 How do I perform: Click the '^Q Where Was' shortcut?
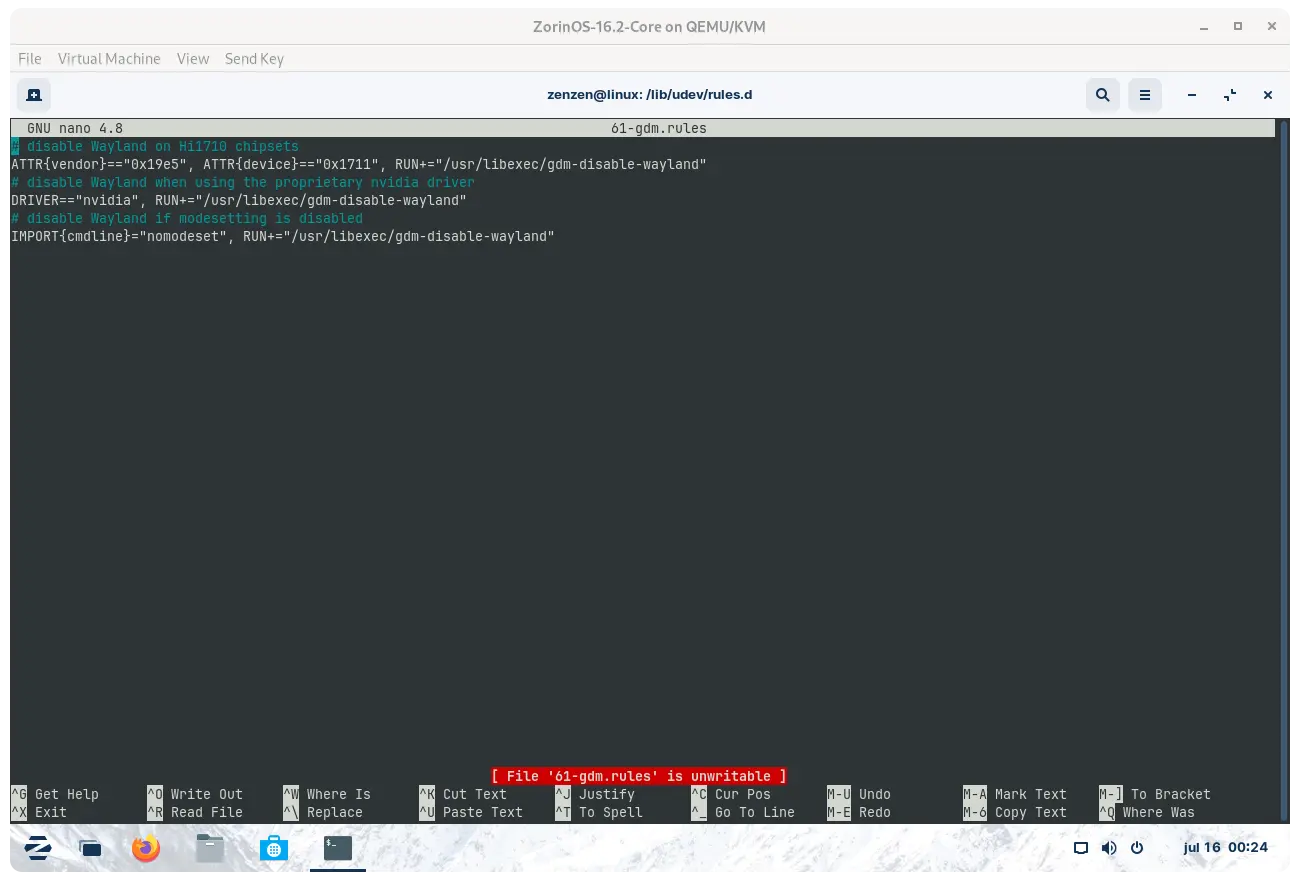click(1147, 812)
